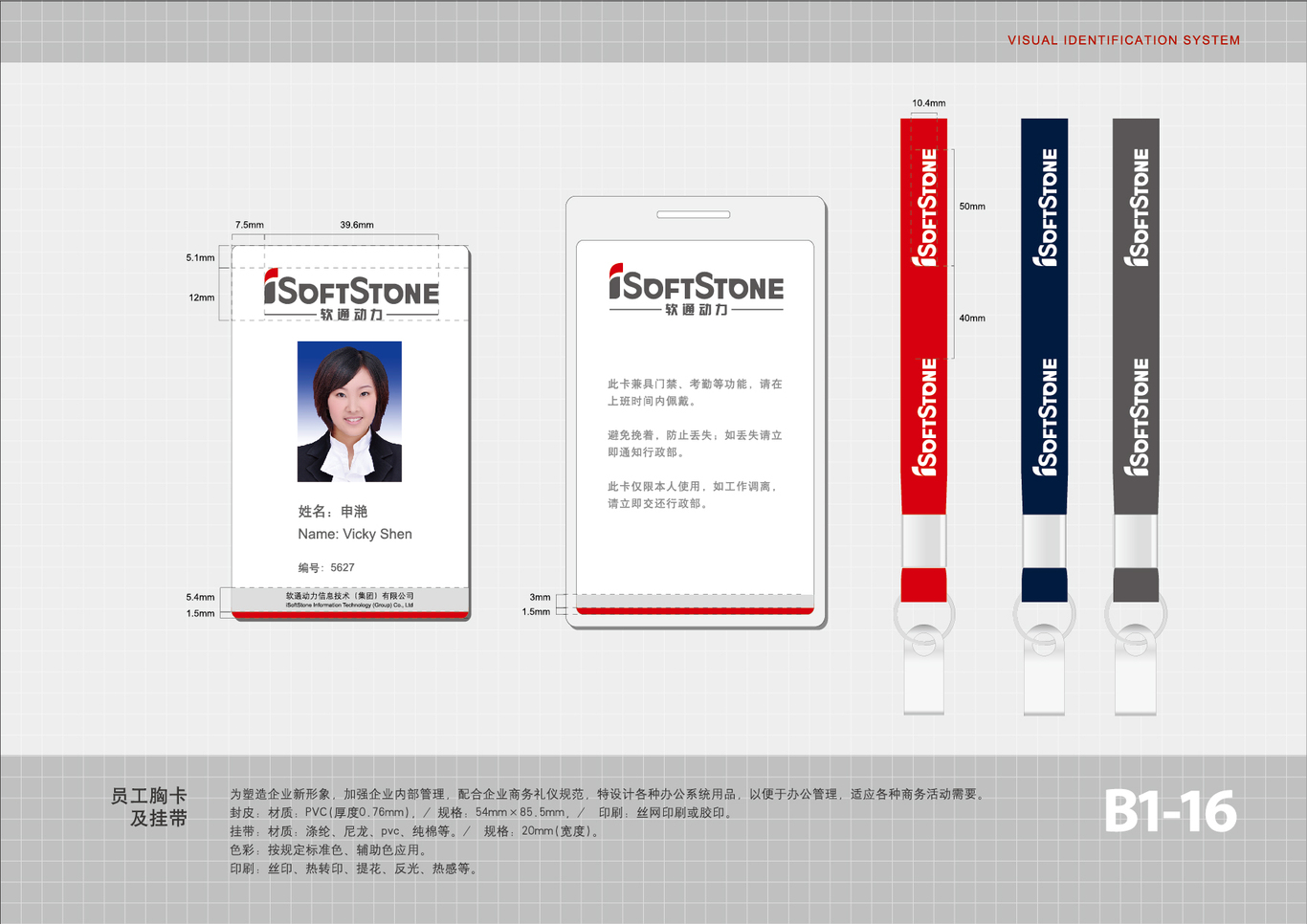Viewport: 1307px width, 924px height.
Task: Select the description line starting "为塑造企业新形象"
Action: pos(609,794)
